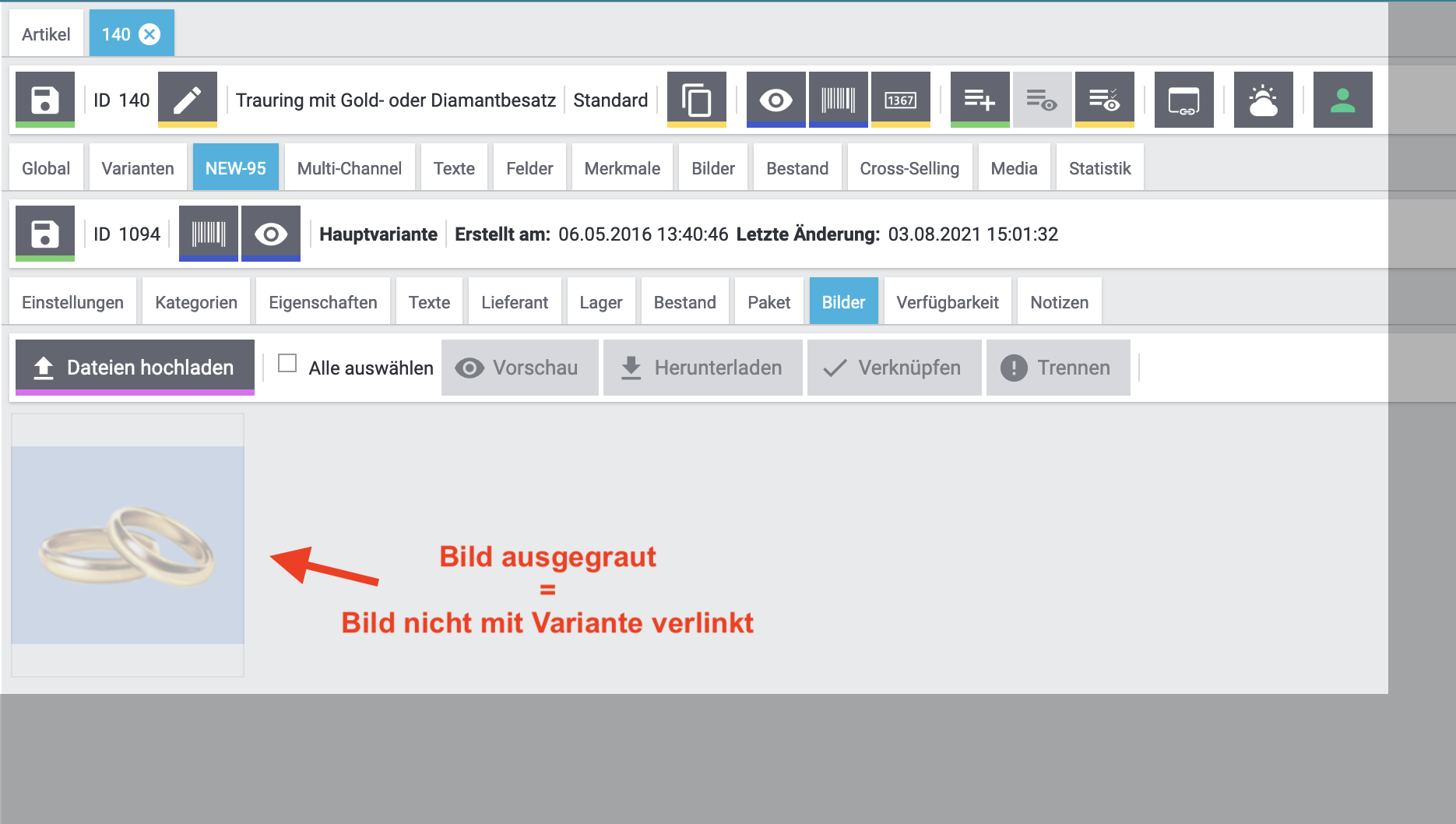Click the add-to-list plus icon

click(x=979, y=100)
